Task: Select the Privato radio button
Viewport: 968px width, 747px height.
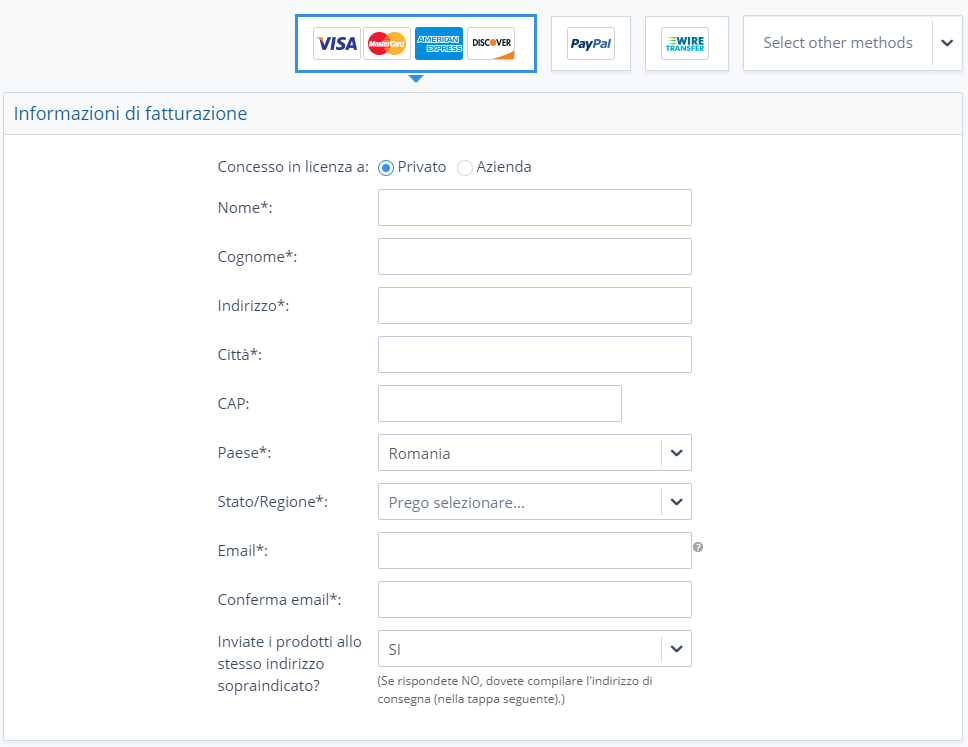Action: 386,168
